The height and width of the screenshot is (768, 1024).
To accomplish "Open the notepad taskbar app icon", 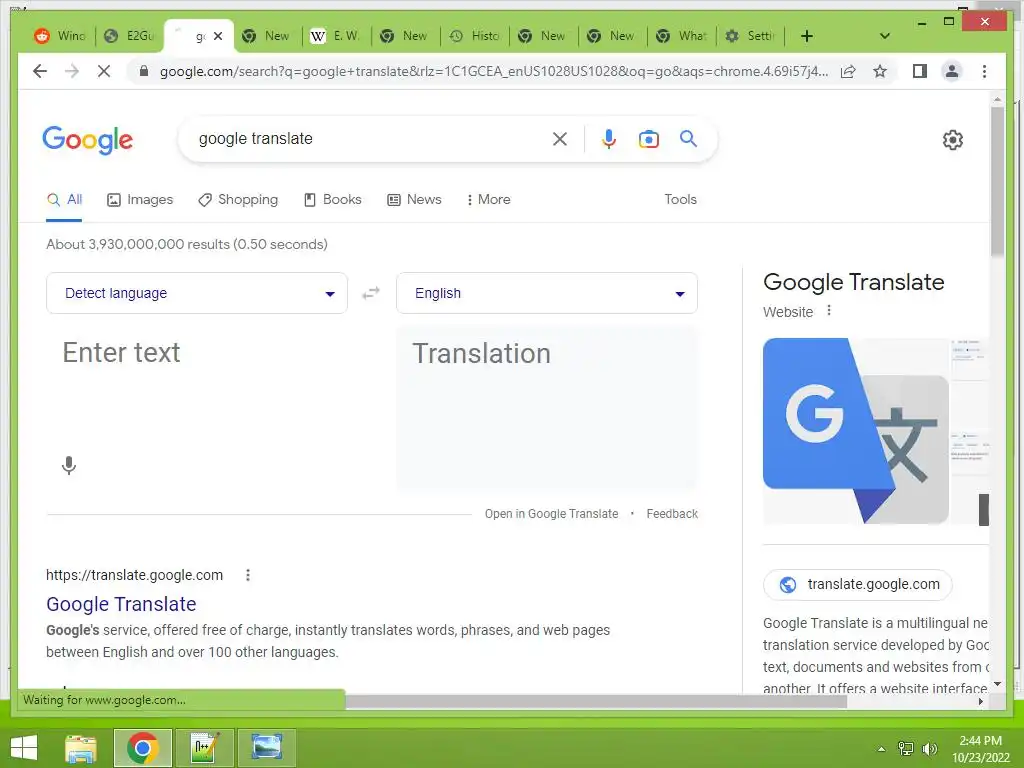I will tap(204, 748).
